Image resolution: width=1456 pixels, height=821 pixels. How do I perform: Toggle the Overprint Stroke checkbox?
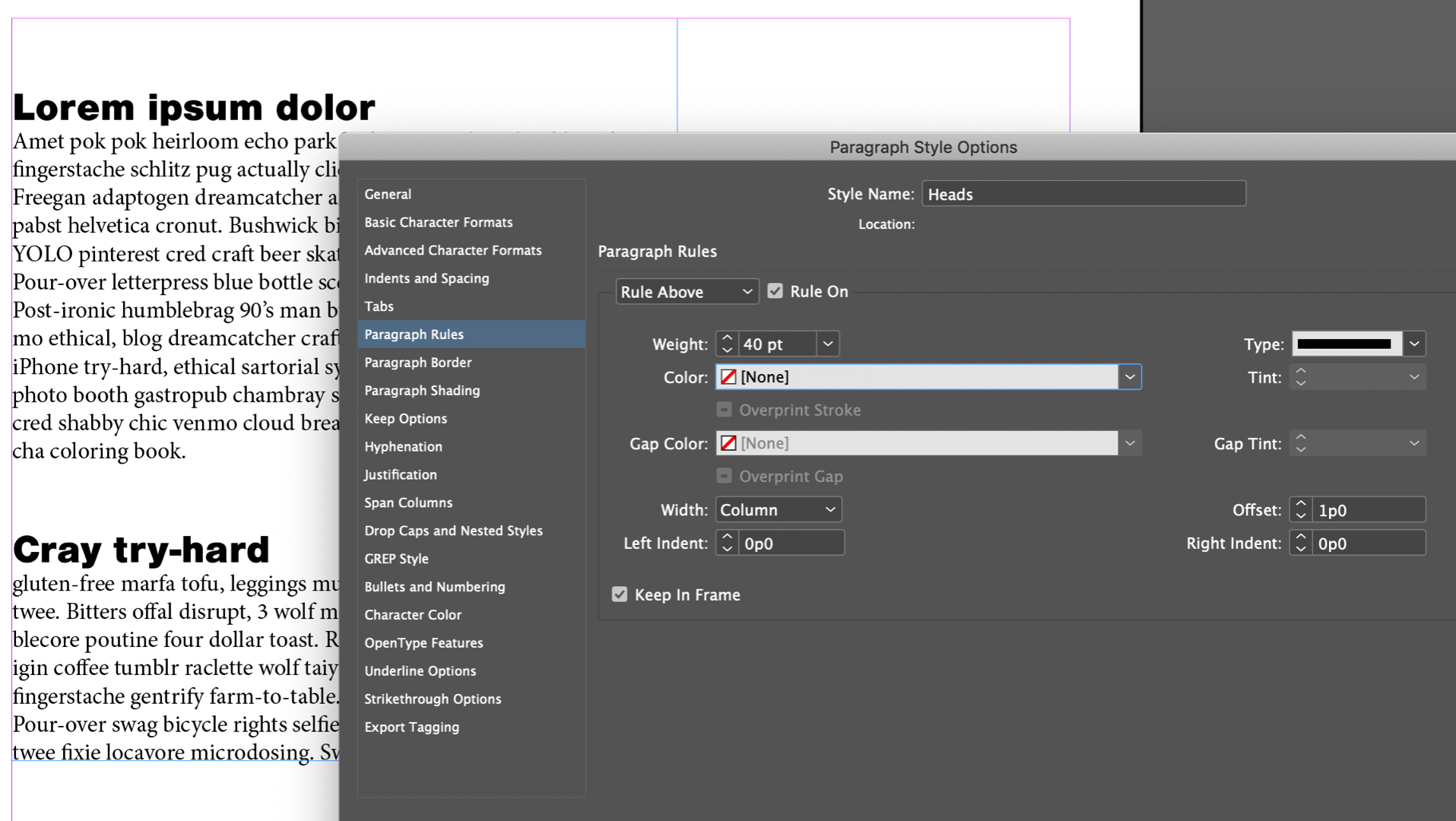click(x=724, y=410)
